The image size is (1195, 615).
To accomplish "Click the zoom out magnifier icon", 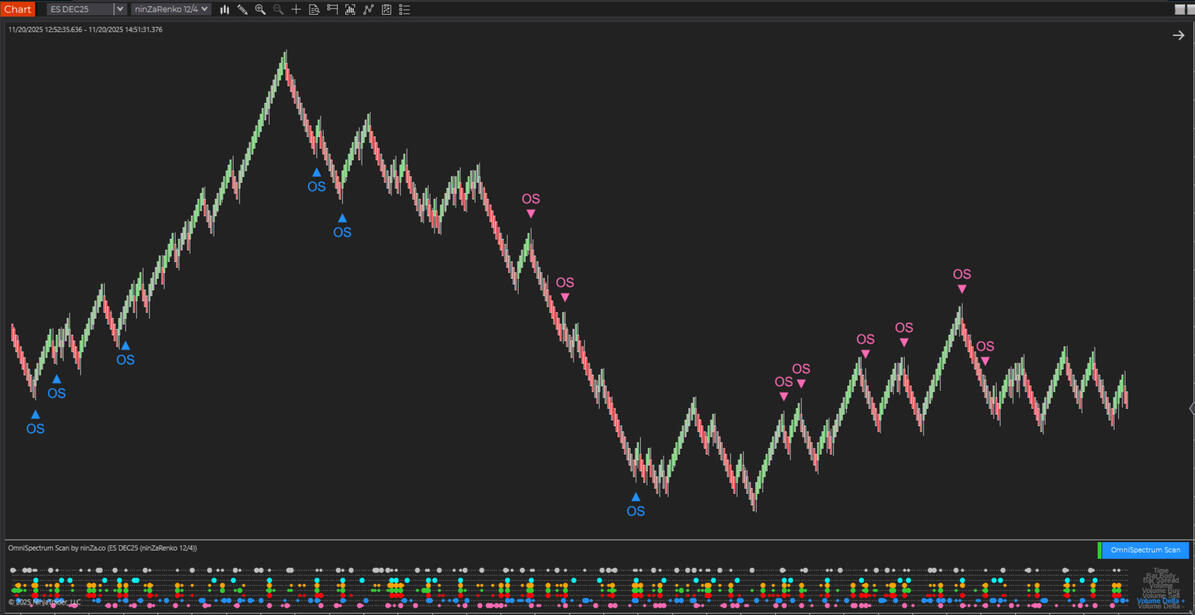I will pos(278,9).
